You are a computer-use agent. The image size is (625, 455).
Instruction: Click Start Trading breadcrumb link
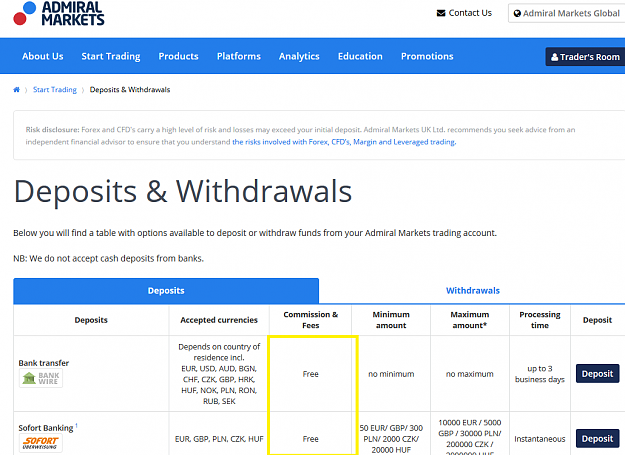(x=55, y=90)
